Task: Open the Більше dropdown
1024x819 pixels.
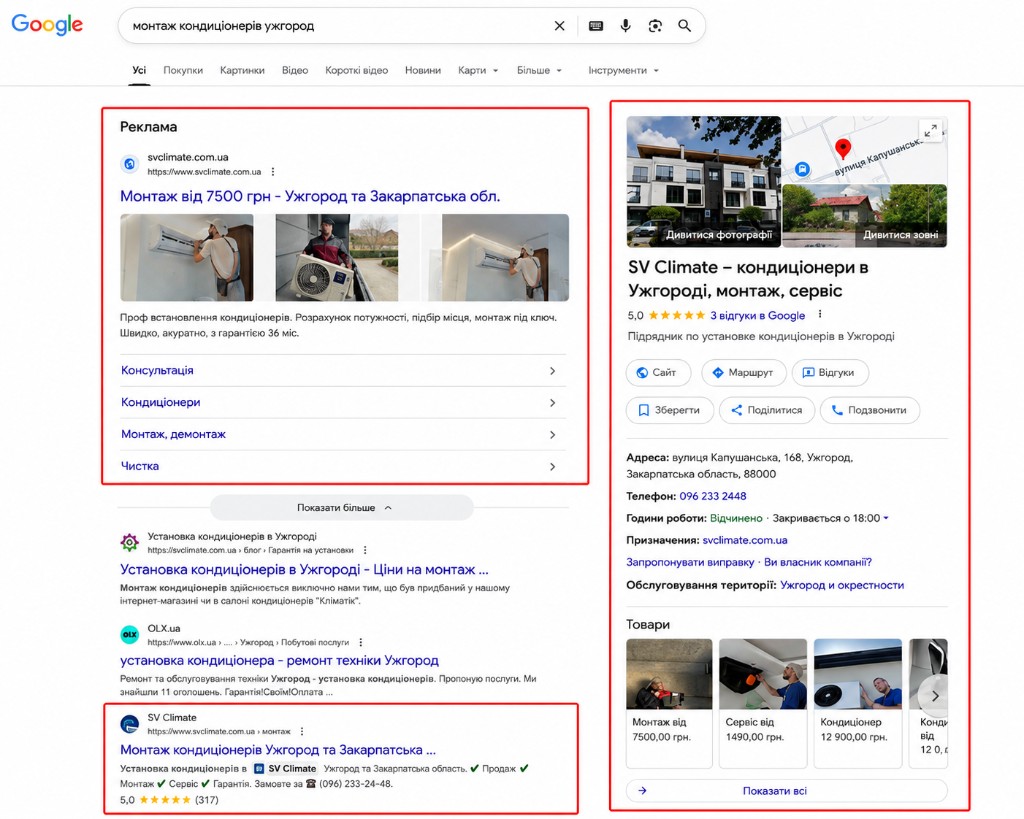Action: (x=539, y=71)
